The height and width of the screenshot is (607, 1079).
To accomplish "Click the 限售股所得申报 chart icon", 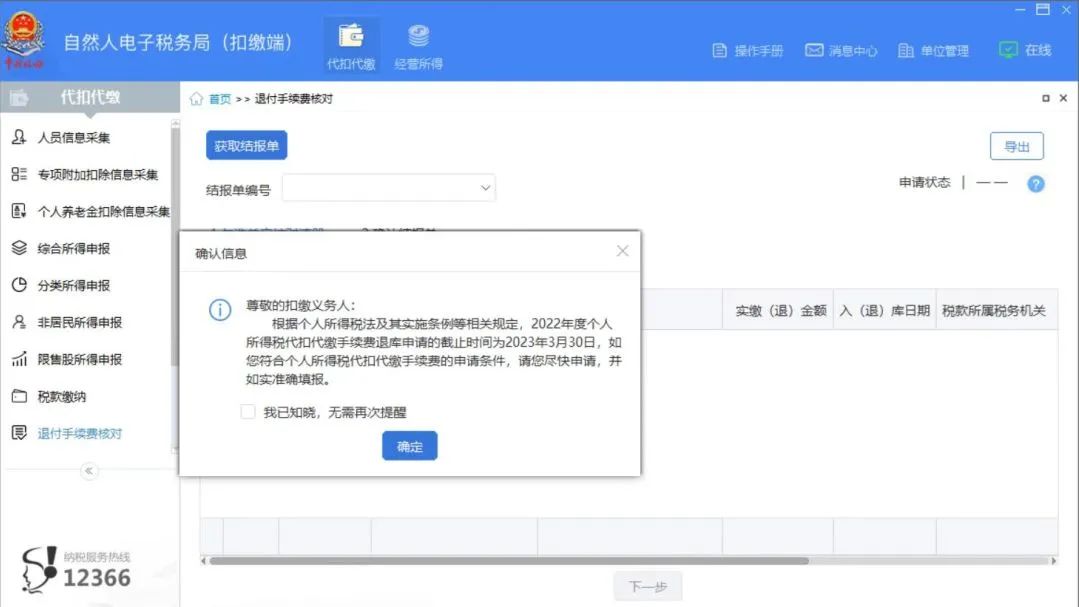I will (x=19, y=359).
